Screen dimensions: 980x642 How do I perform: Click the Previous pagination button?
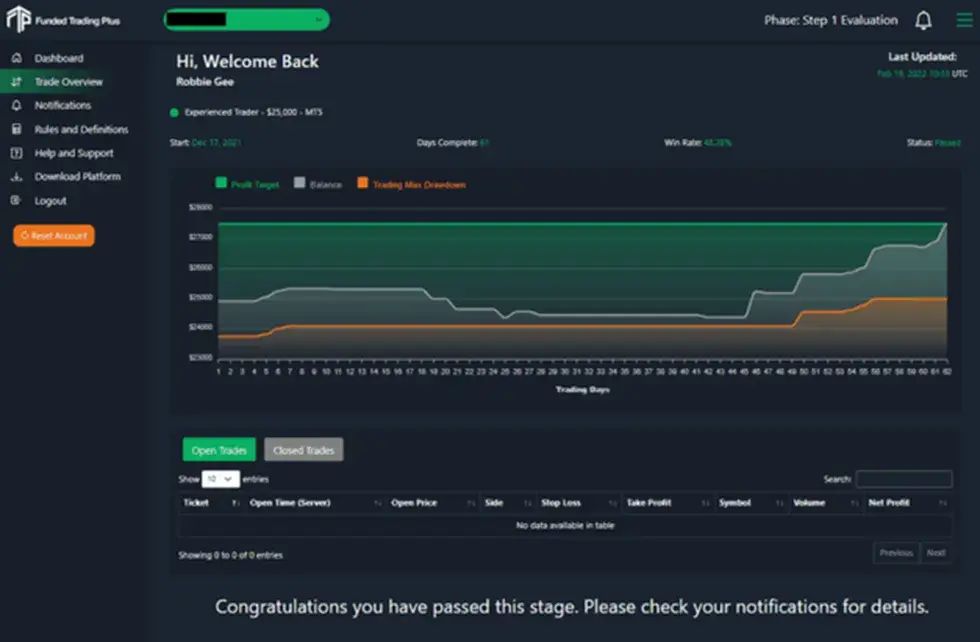[896, 553]
